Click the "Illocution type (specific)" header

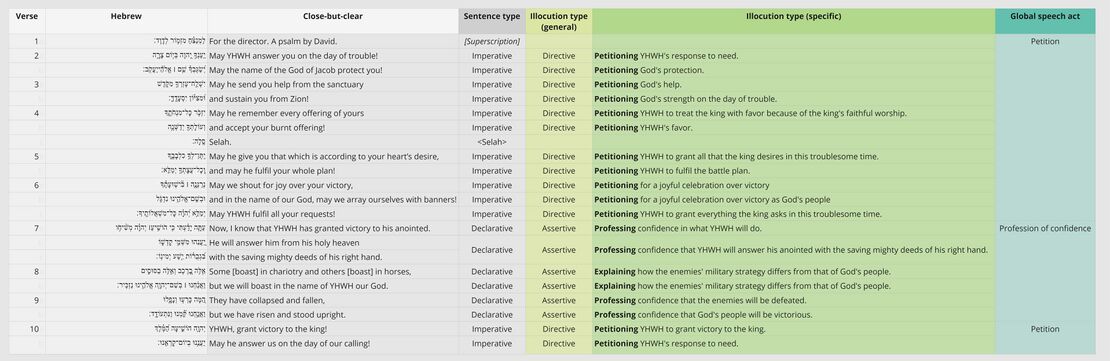(794, 16)
